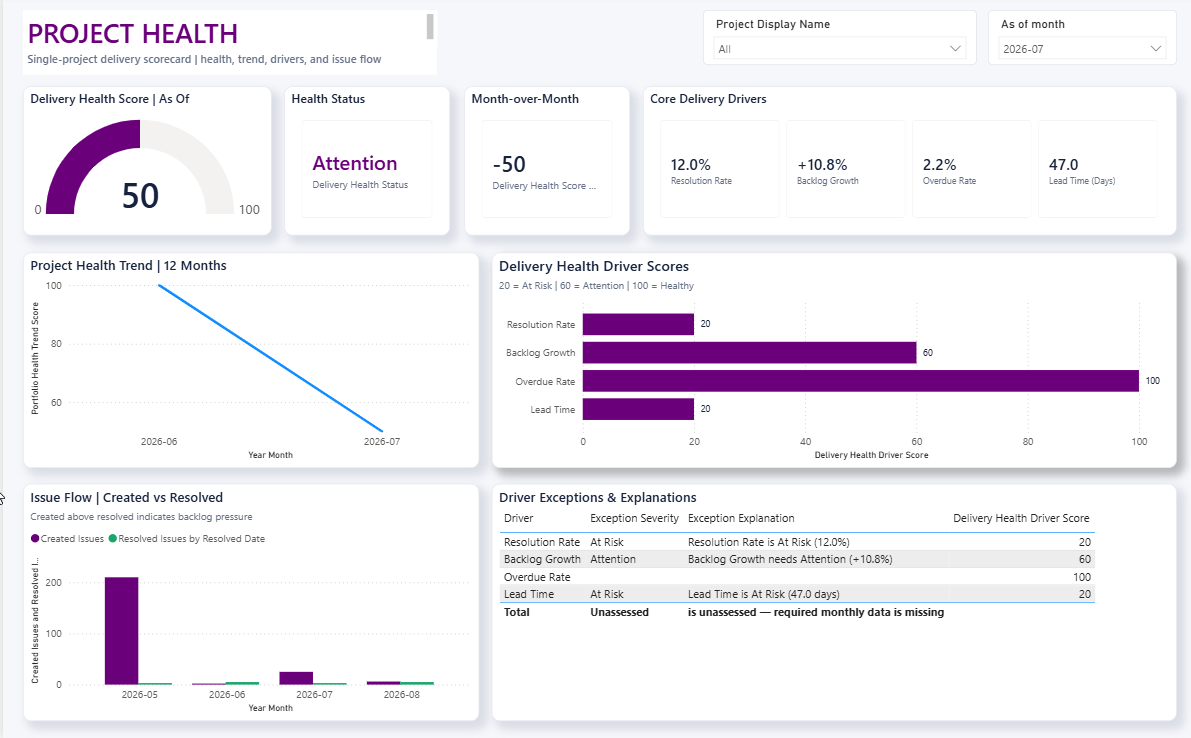Sort table by Exception Severity column header
Viewport: 1191px width, 738px height.
pos(634,518)
